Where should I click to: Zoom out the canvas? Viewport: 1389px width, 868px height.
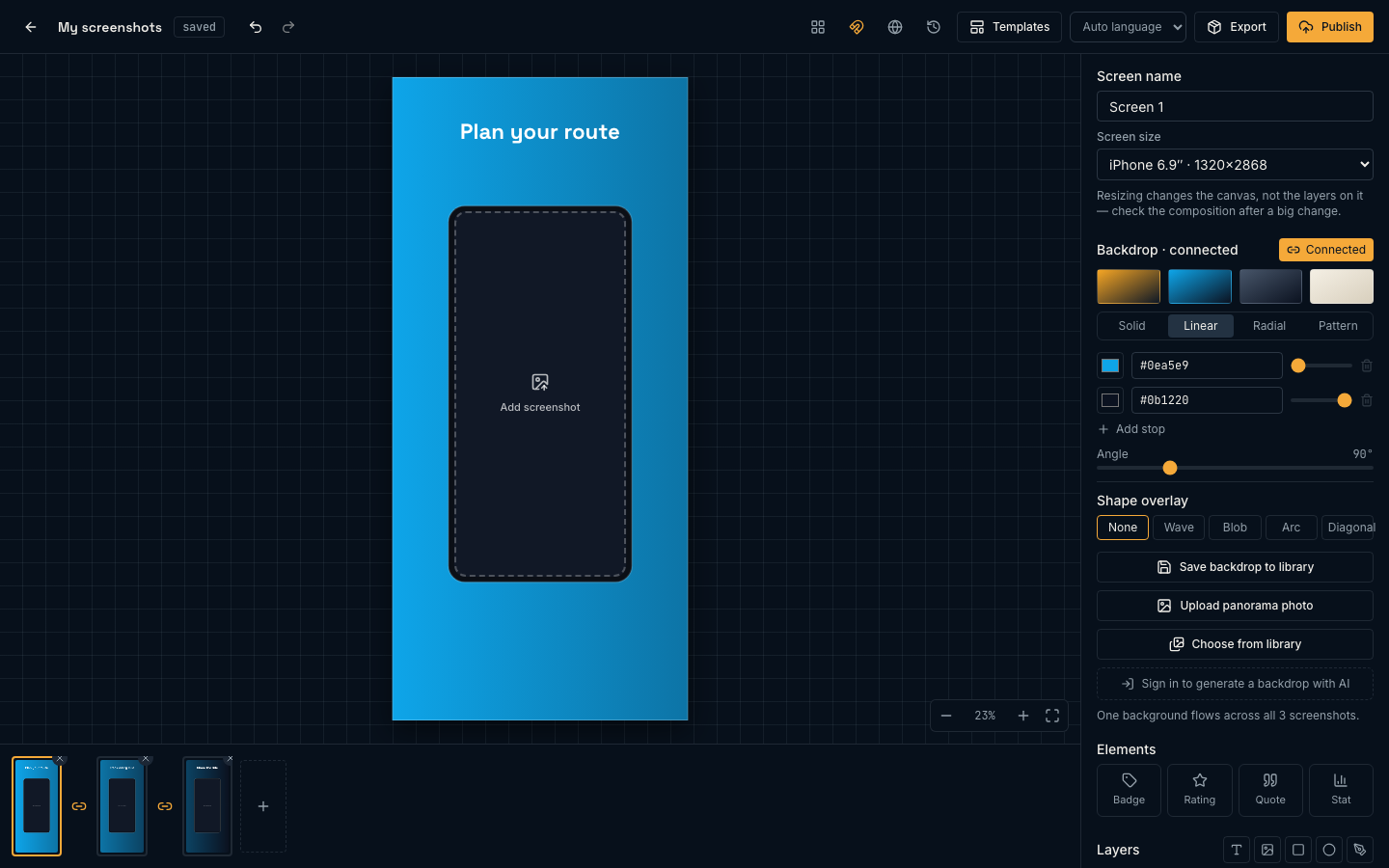[946, 716]
